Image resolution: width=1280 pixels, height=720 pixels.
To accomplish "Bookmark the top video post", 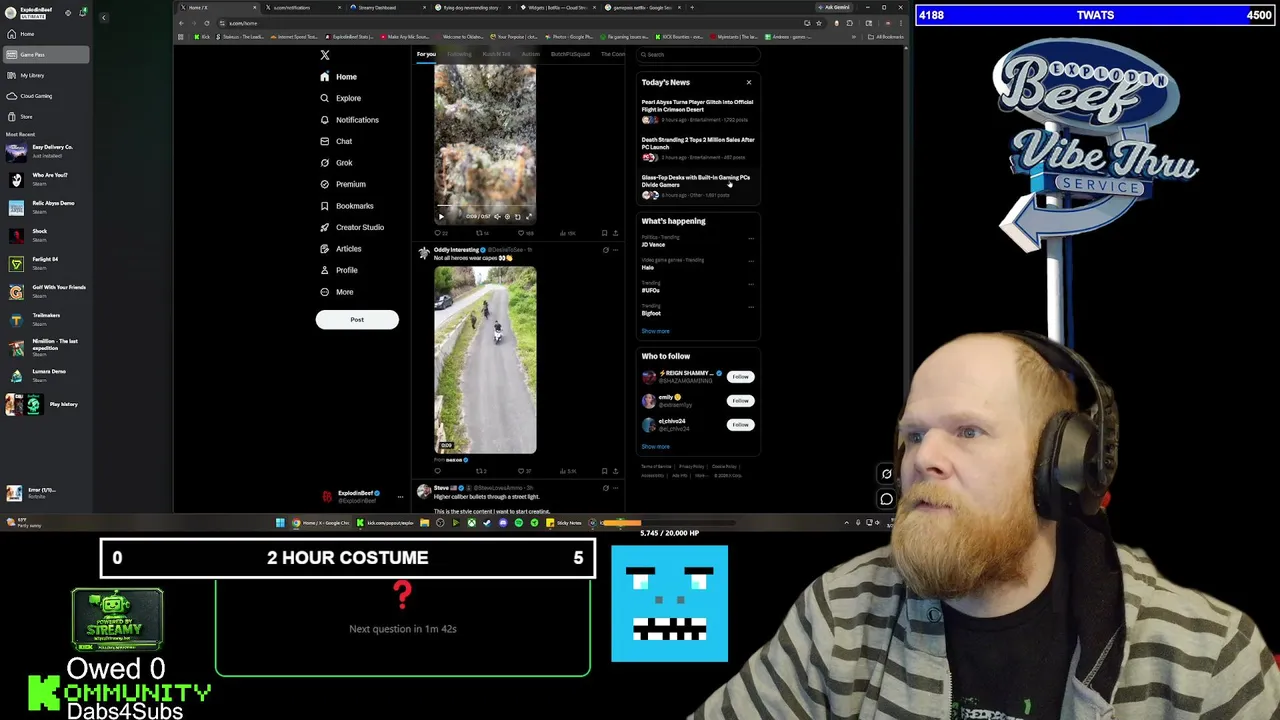I will [604, 233].
